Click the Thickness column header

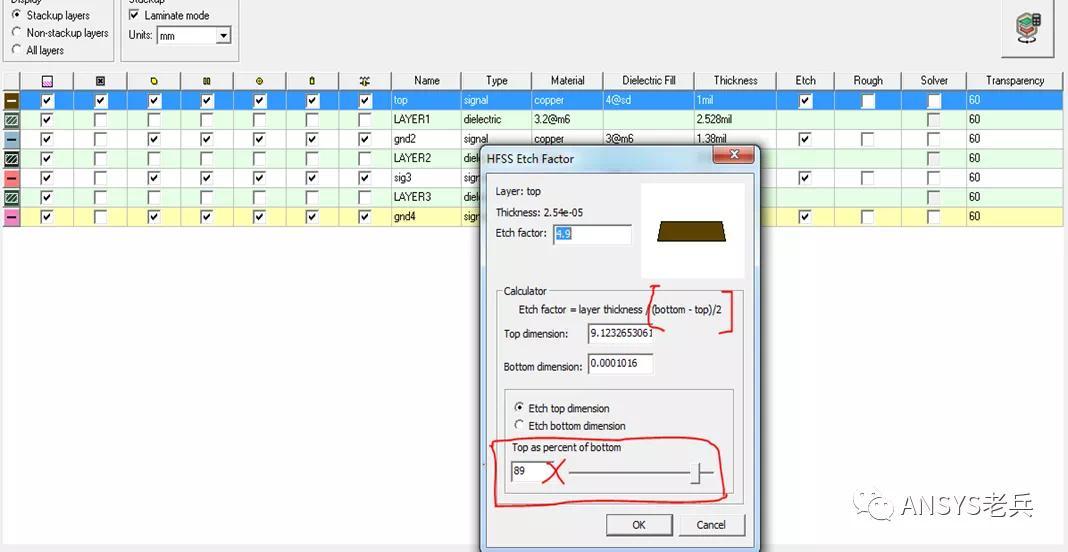tap(735, 80)
